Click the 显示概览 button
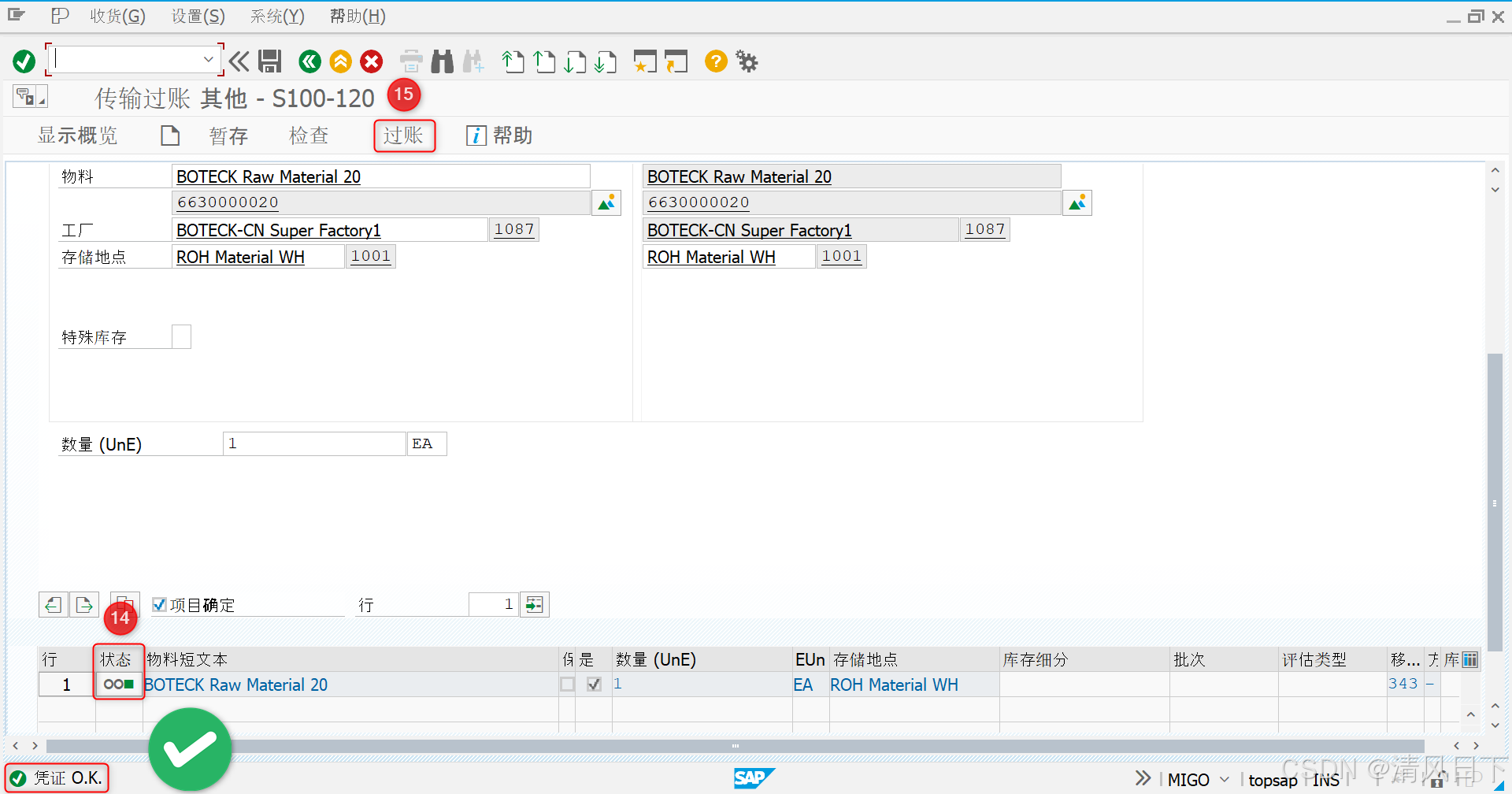 click(x=77, y=135)
